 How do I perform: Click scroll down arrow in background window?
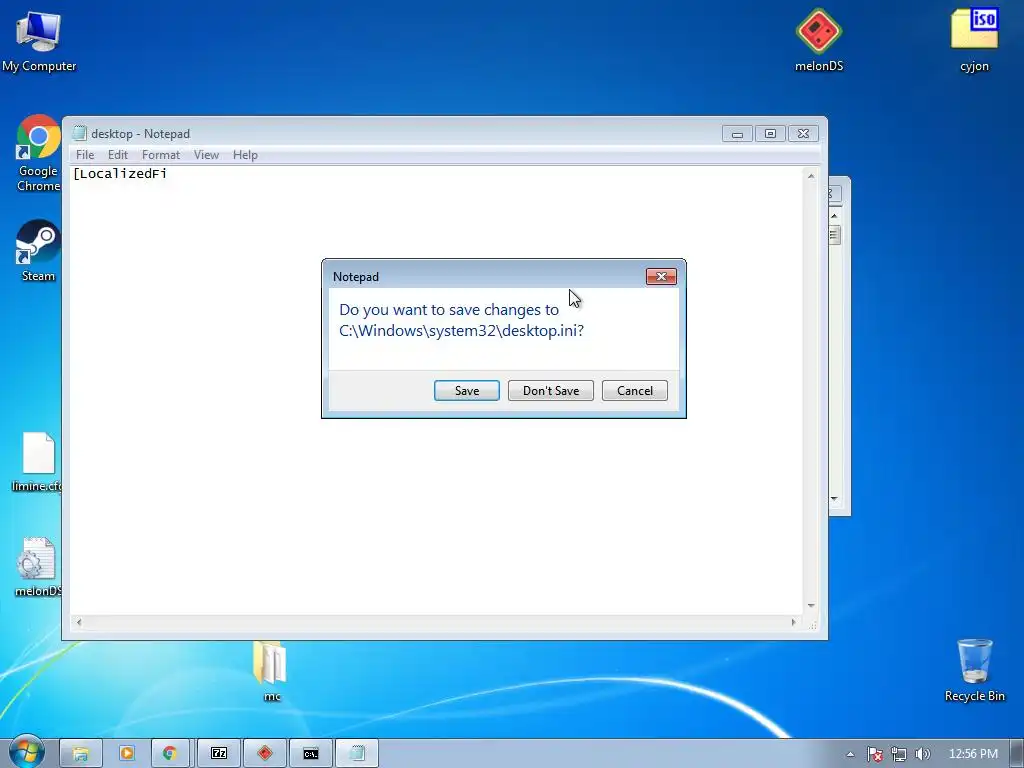[835, 499]
